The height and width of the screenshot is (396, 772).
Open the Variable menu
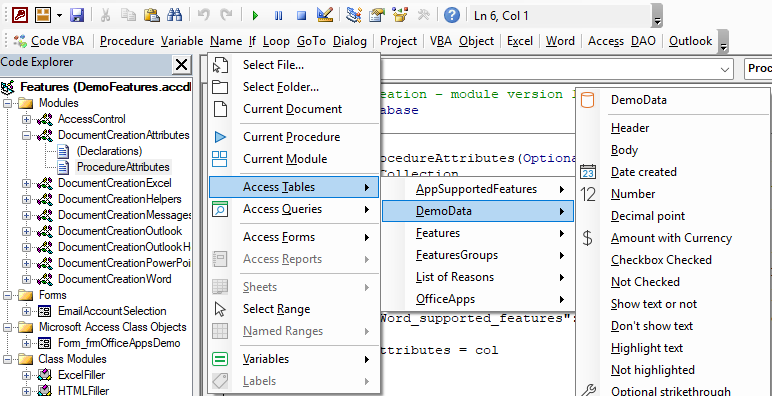coord(182,41)
